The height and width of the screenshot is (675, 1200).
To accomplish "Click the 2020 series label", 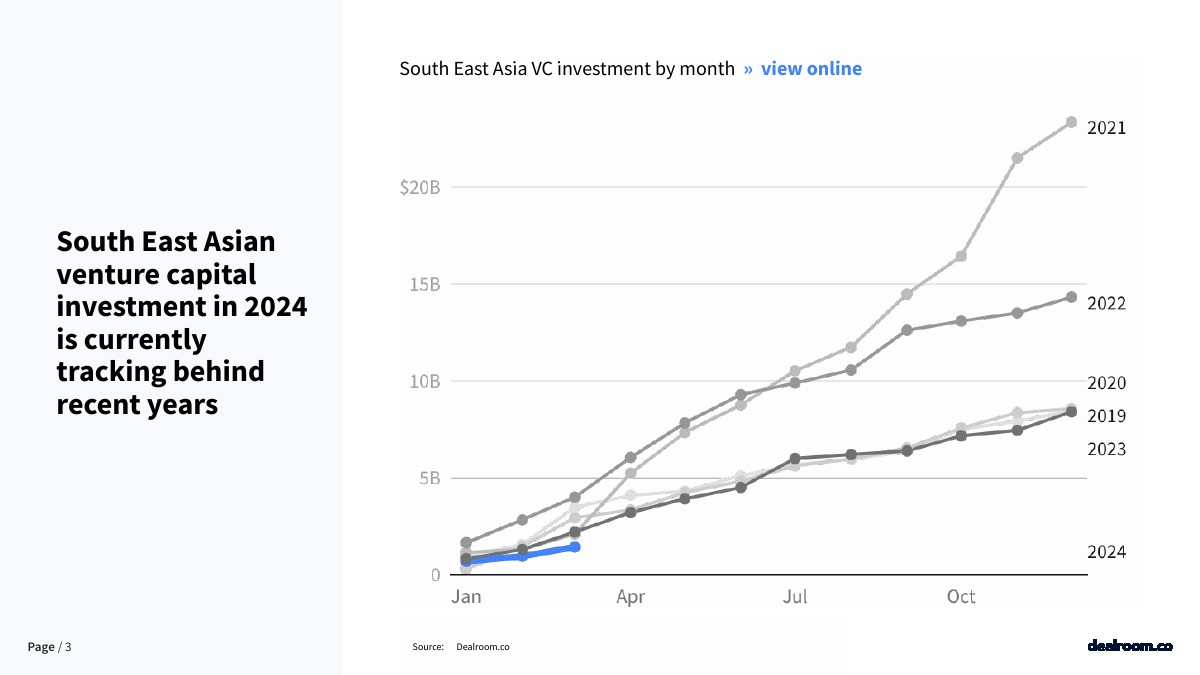I will pyautogui.click(x=1106, y=383).
